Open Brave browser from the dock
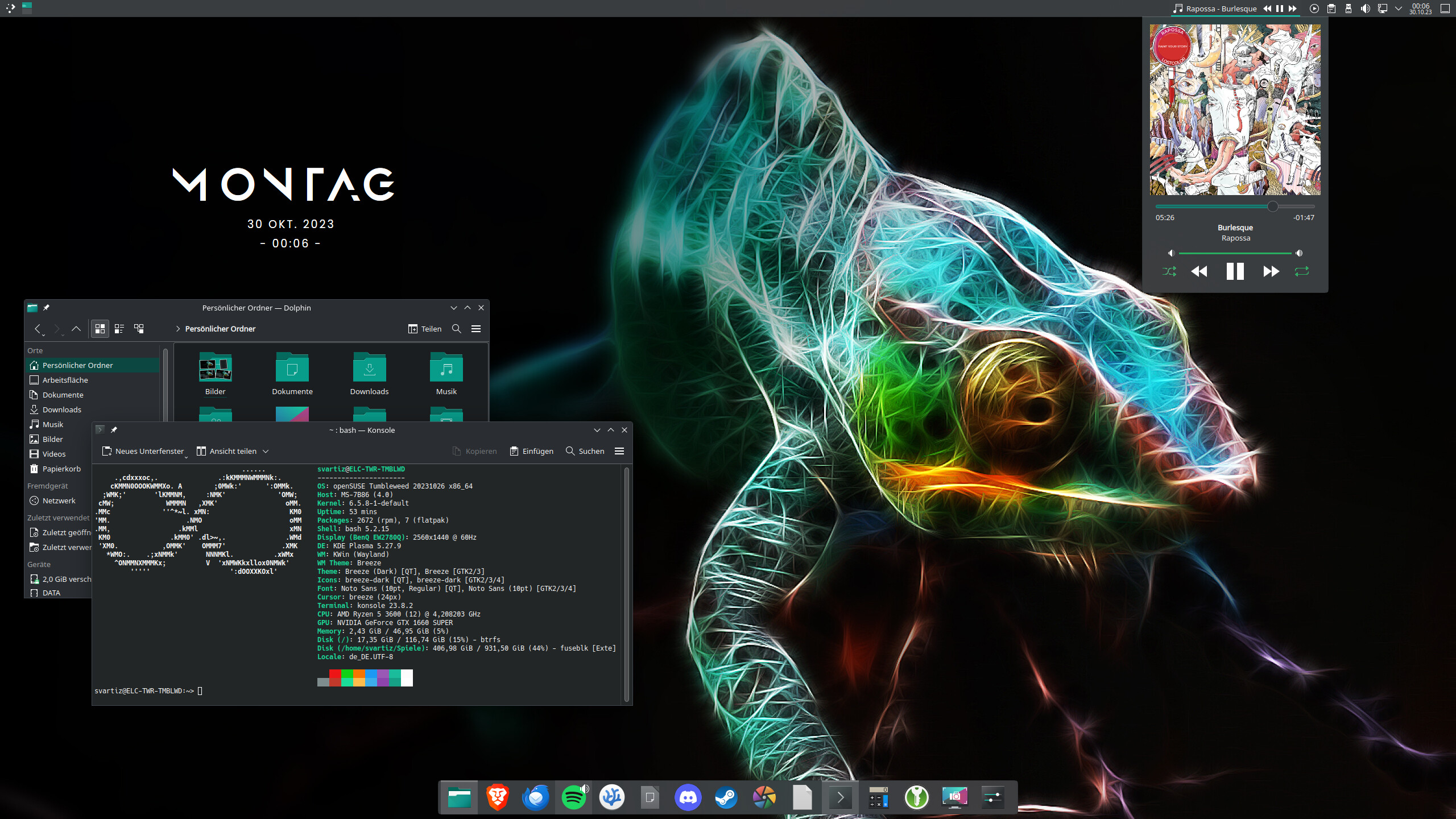1456x819 pixels. coord(497,797)
